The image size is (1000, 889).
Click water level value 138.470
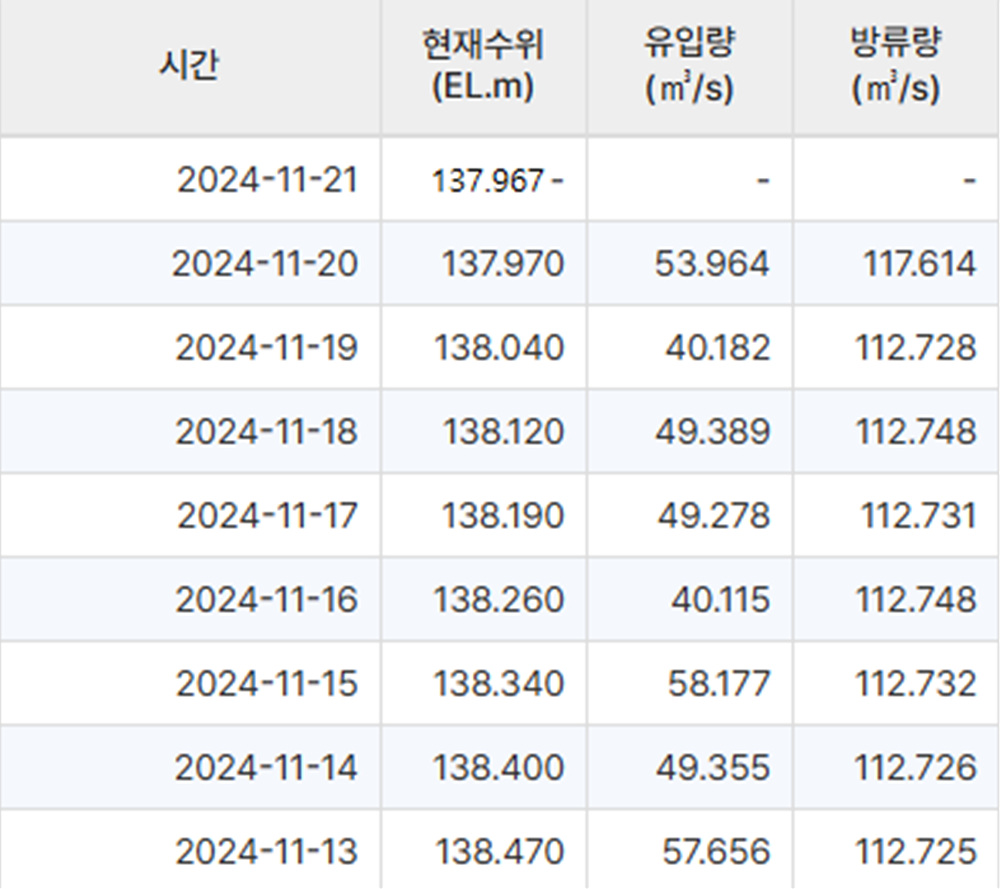point(500,852)
